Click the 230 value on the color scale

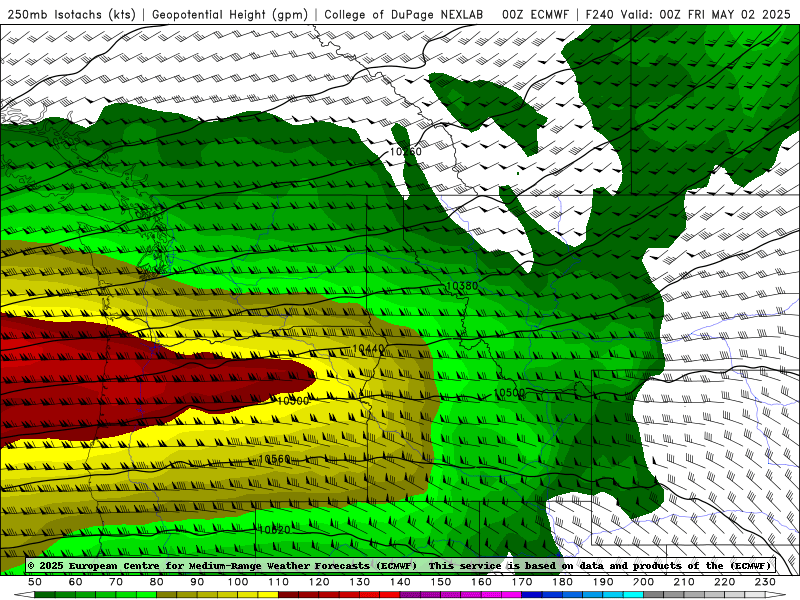tap(765, 582)
